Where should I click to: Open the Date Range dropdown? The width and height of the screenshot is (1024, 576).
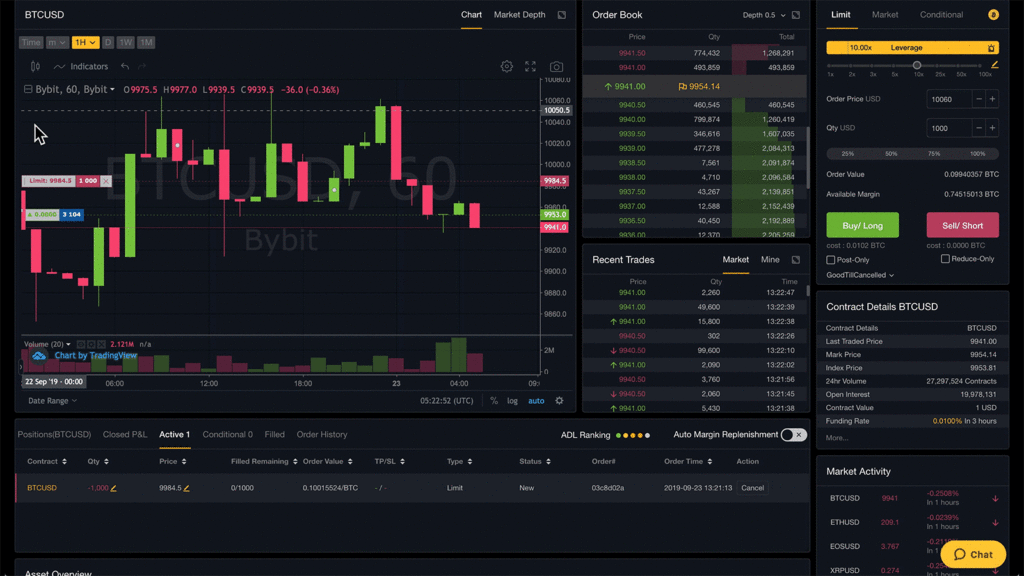(52, 401)
